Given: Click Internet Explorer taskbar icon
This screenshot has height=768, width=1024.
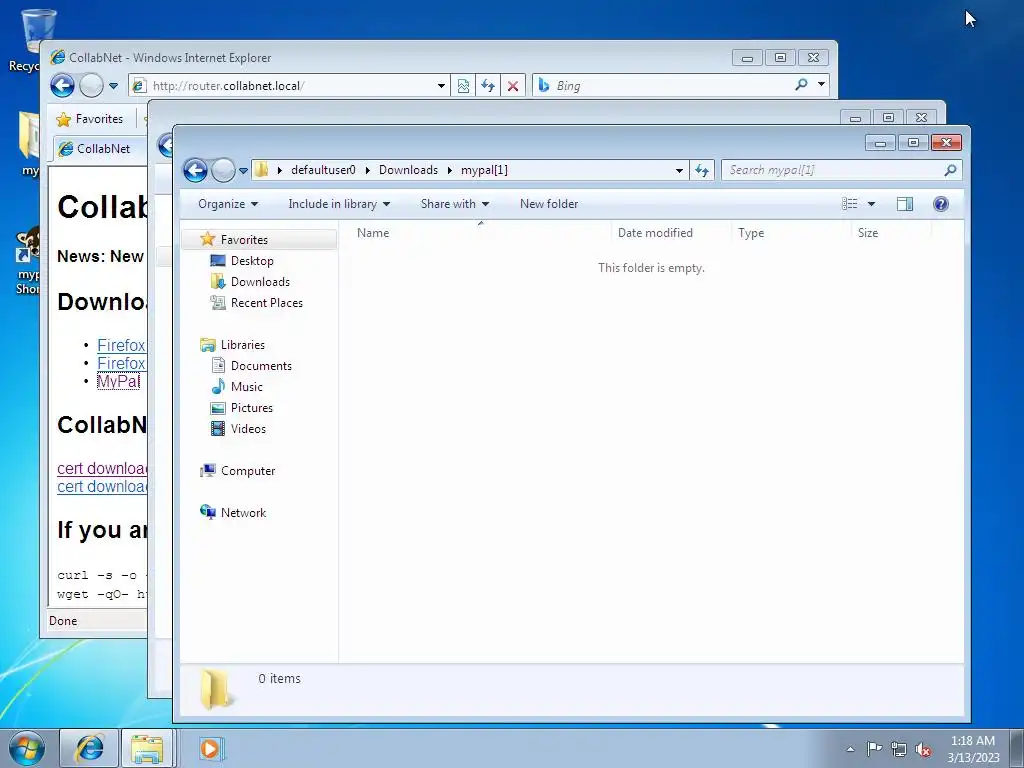Looking at the screenshot, I should (89, 748).
